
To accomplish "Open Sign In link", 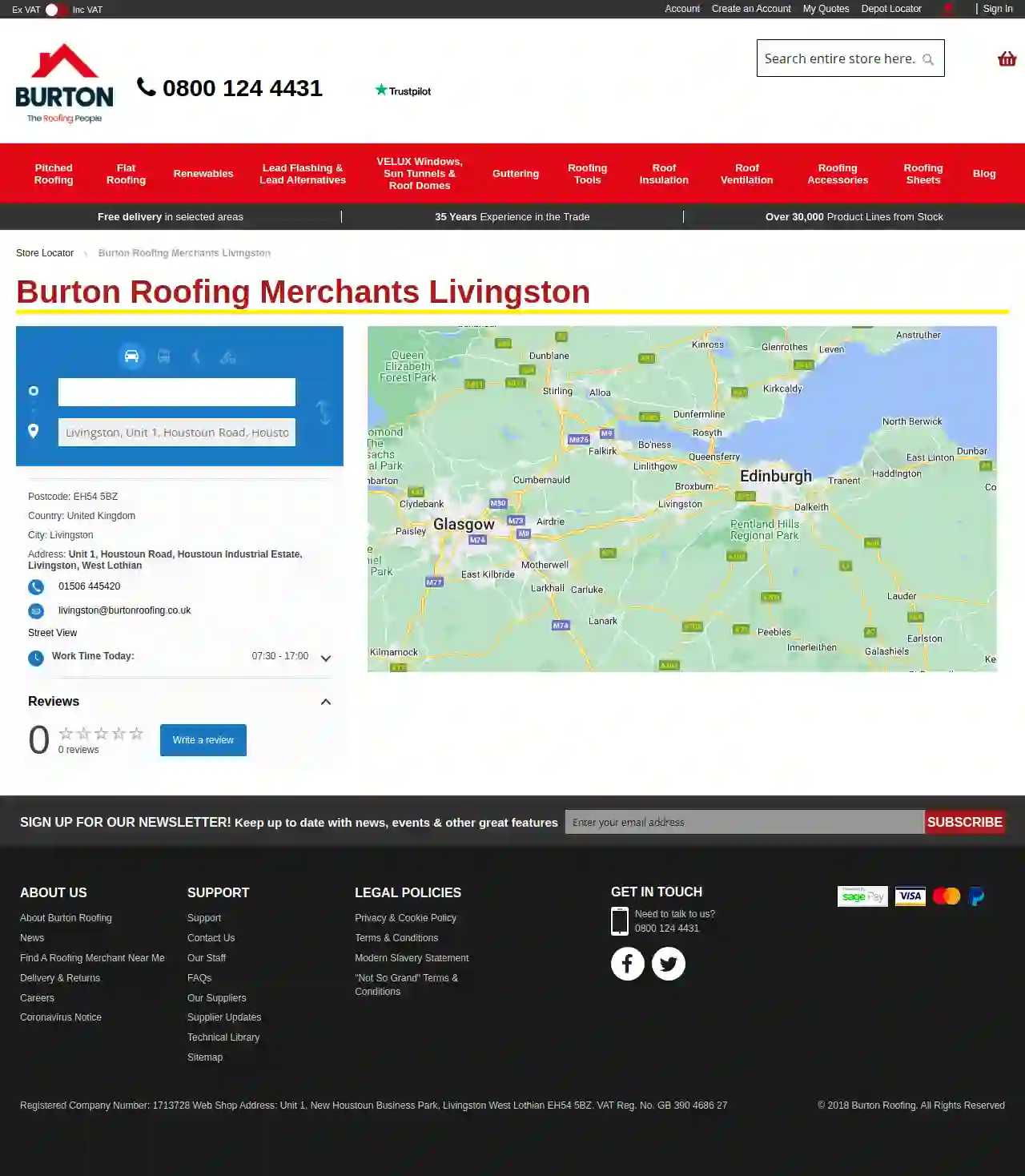I will click(998, 9).
